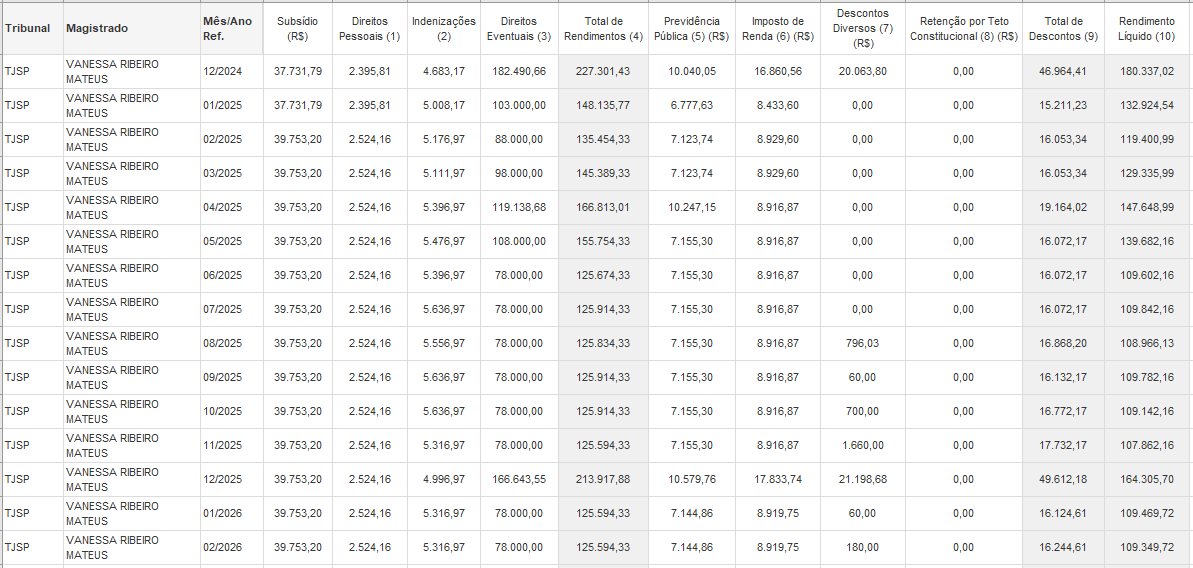Click the 07/2025 month cell
The height and width of the screenshot is (568, 1193).
click(231, 309)
